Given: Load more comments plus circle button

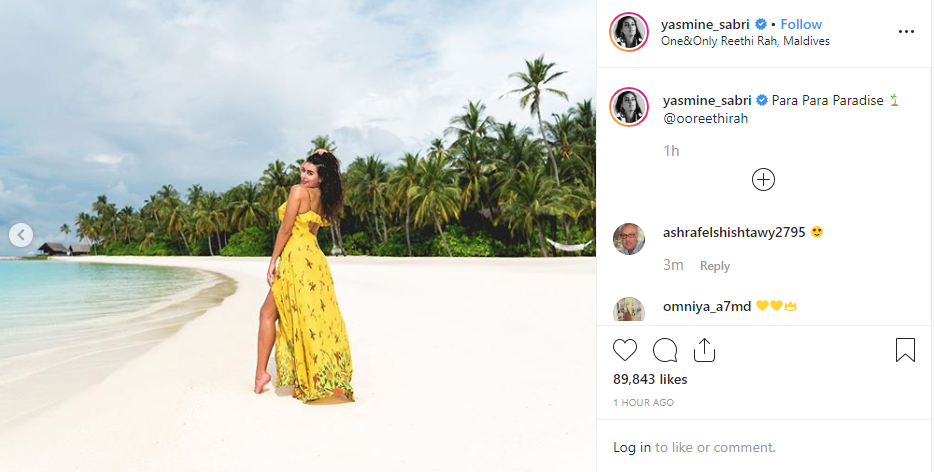Looking at the screenshot, I should click(763, 179).
